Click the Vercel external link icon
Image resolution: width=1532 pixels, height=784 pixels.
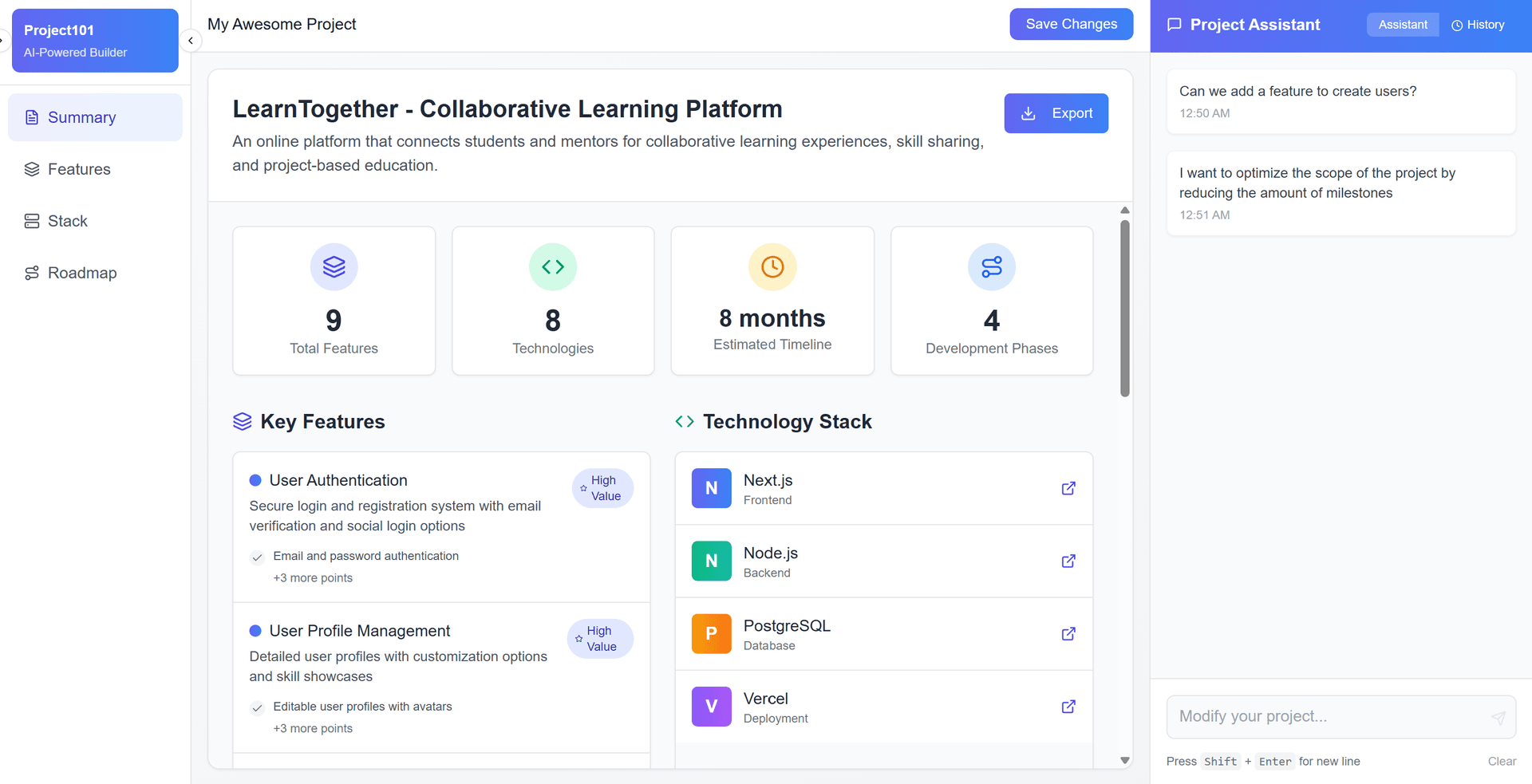tap(1068, 706)
